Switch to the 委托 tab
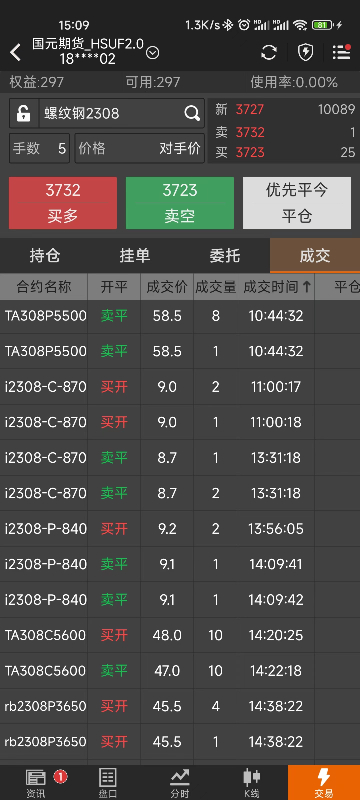 pyautogui.click(x=225, y=256)
